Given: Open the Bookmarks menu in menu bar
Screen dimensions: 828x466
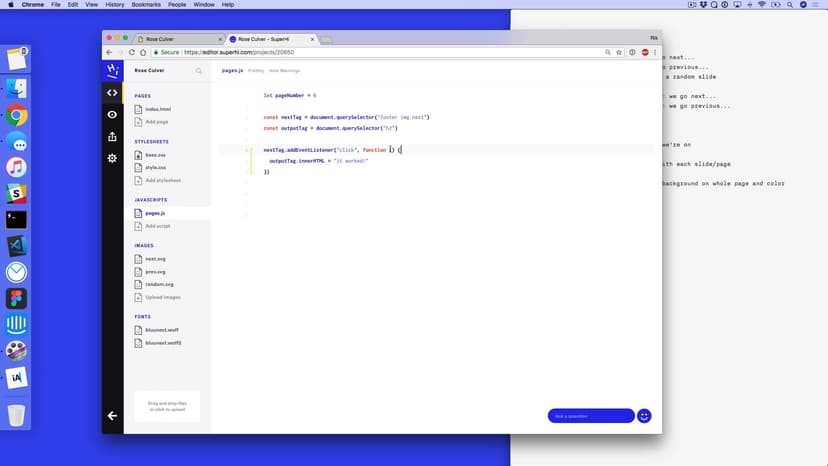Looking at the screenshot, I should pos(147,5).
